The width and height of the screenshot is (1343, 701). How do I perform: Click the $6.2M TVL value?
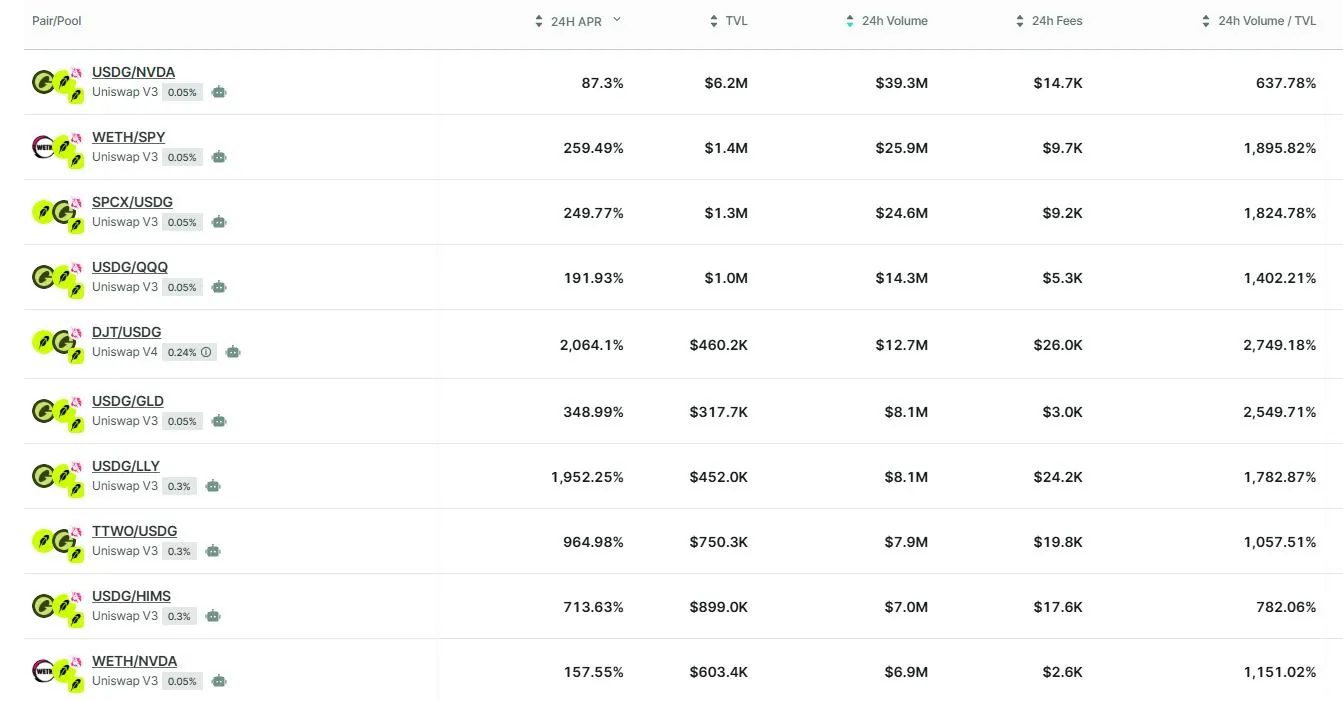click(726, 83)
